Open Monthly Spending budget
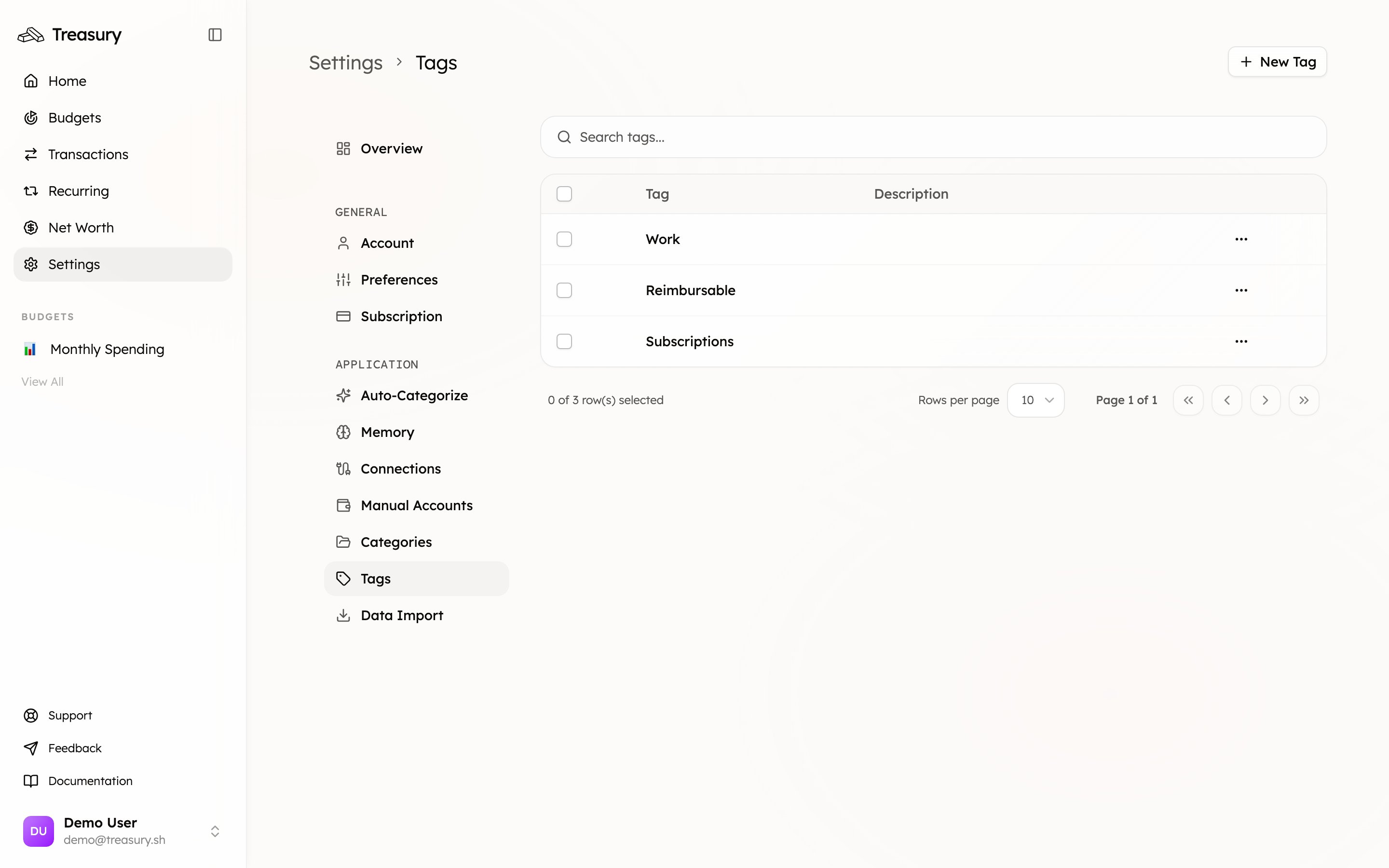 pos(123,349)
